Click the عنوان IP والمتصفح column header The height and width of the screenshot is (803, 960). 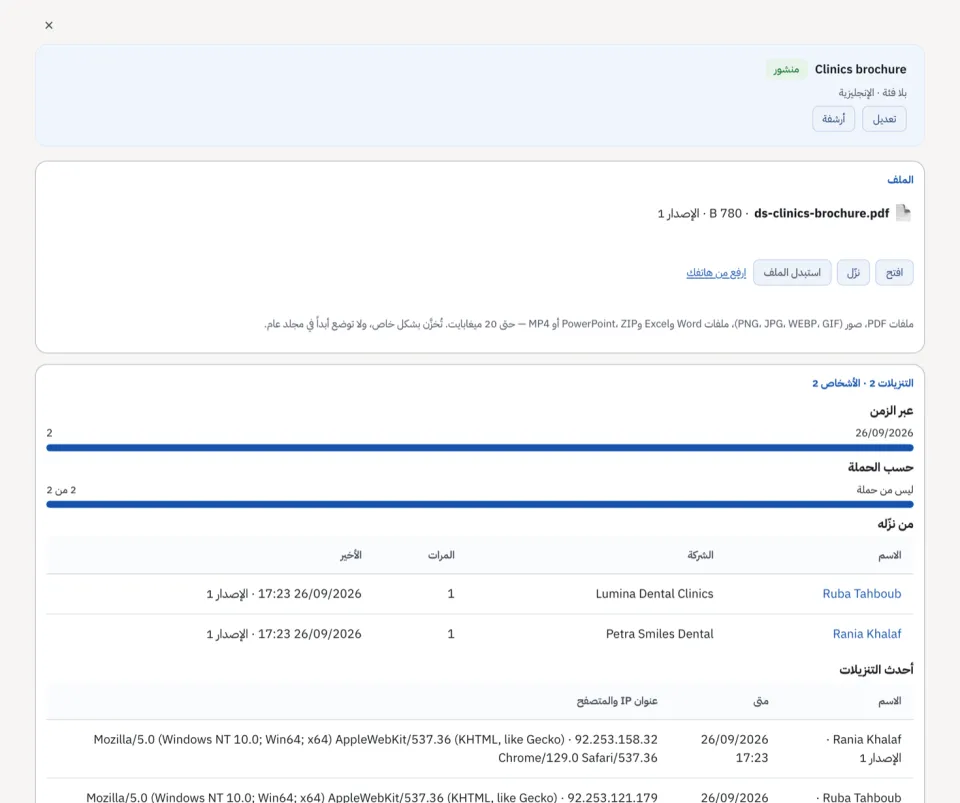tap(617, 701)
